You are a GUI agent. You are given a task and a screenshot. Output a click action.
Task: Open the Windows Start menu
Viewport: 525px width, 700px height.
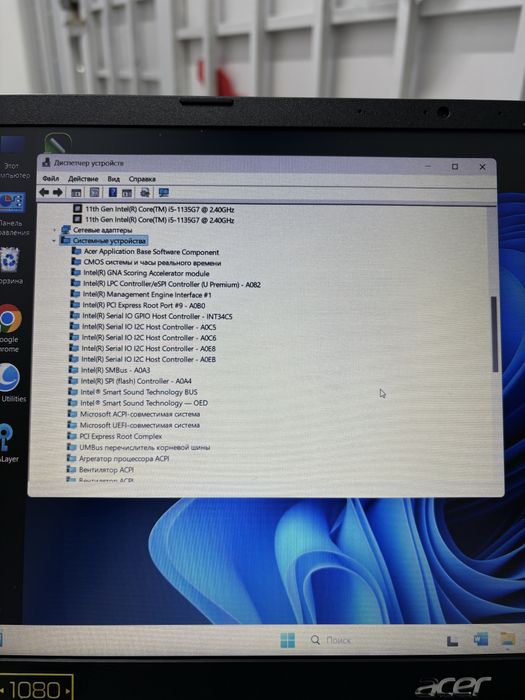click(288, 640)
